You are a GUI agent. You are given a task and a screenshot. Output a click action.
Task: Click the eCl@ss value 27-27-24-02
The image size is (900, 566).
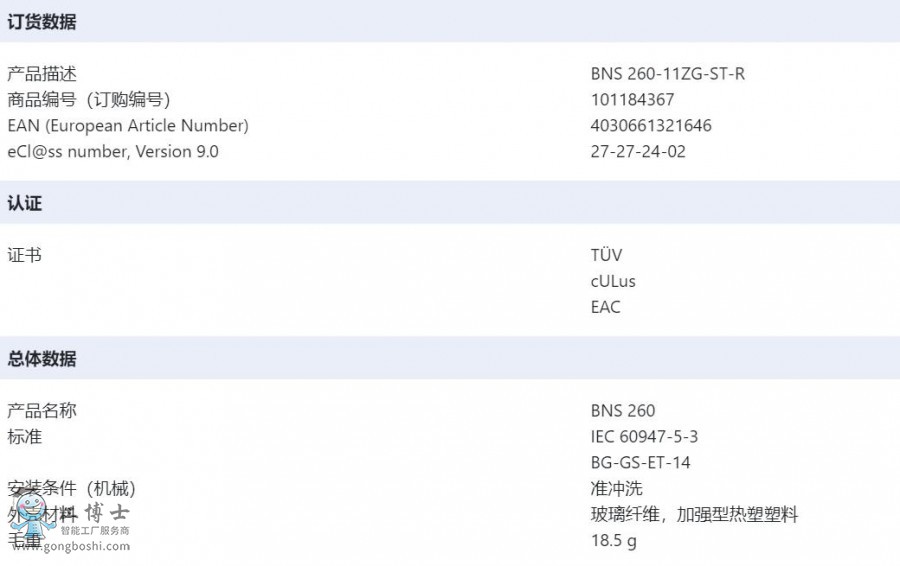click(x=638, y=151)
